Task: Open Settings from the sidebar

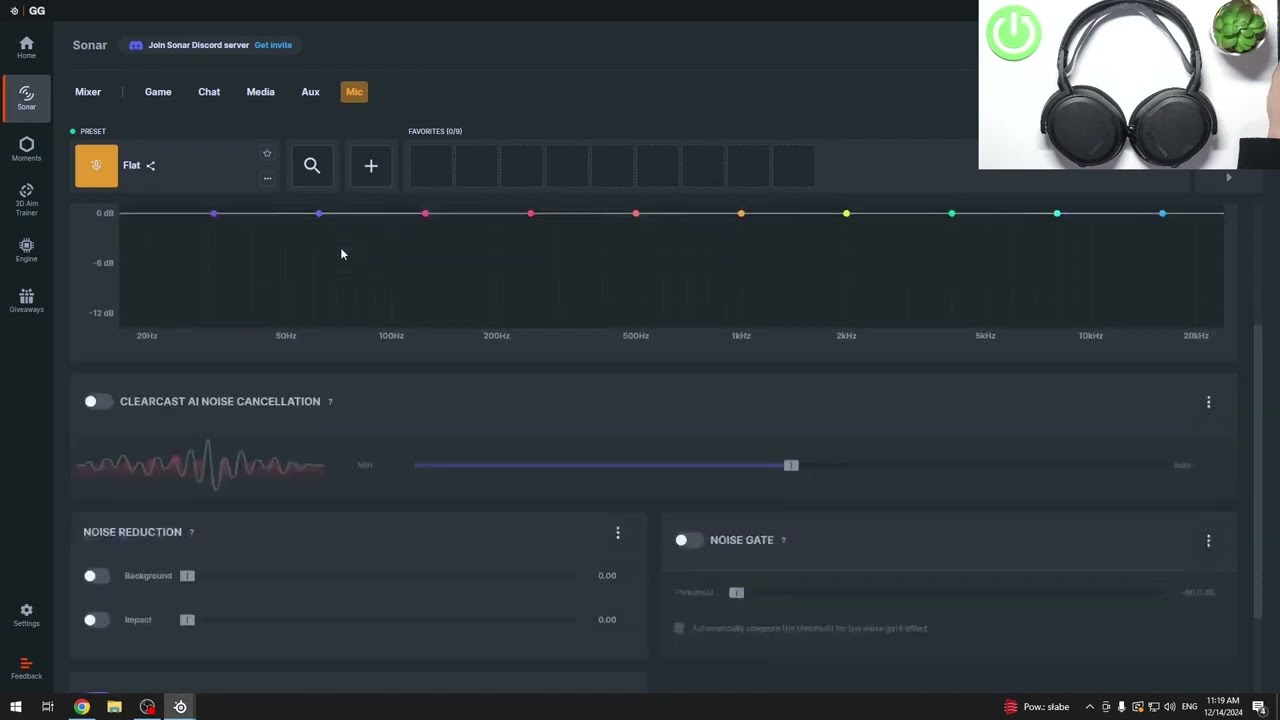Action: (x=26, y=615)
